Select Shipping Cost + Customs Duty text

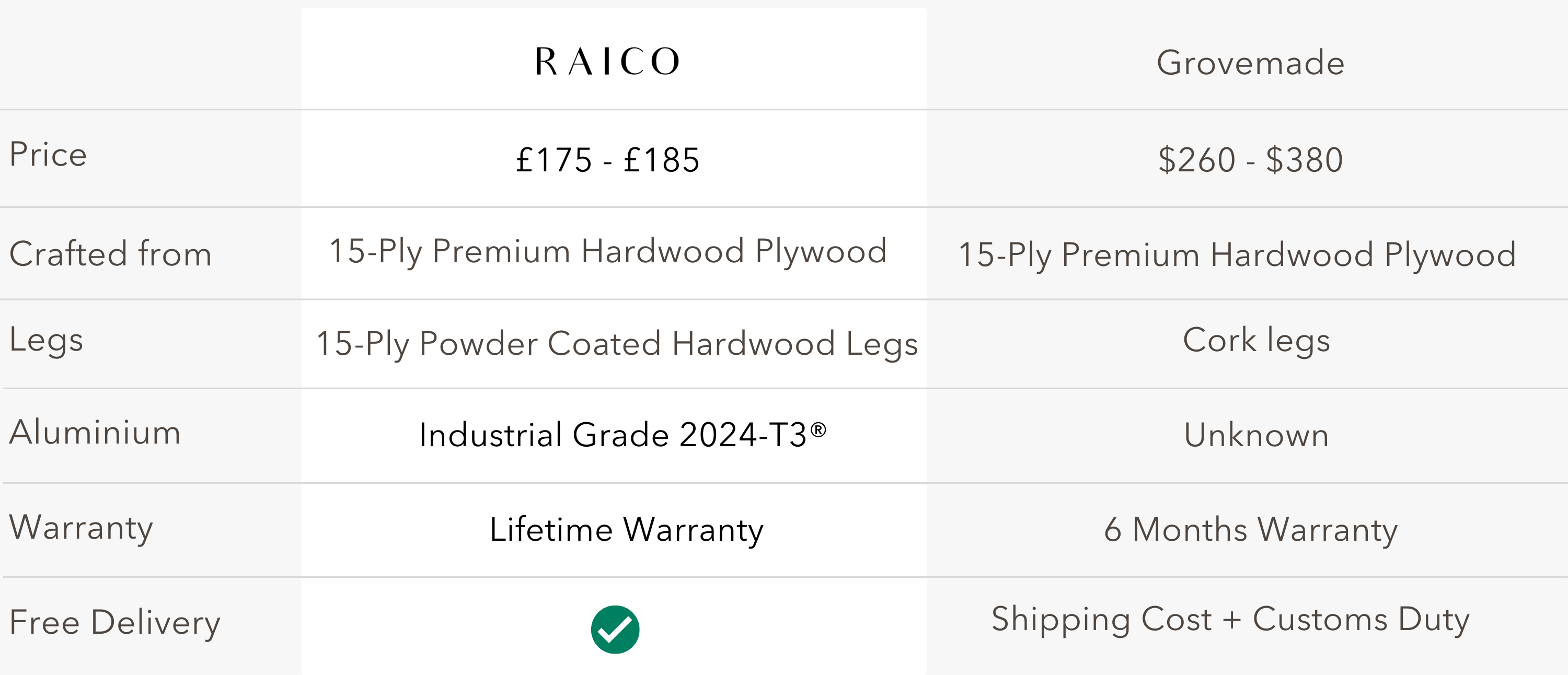coord(1230,620)
